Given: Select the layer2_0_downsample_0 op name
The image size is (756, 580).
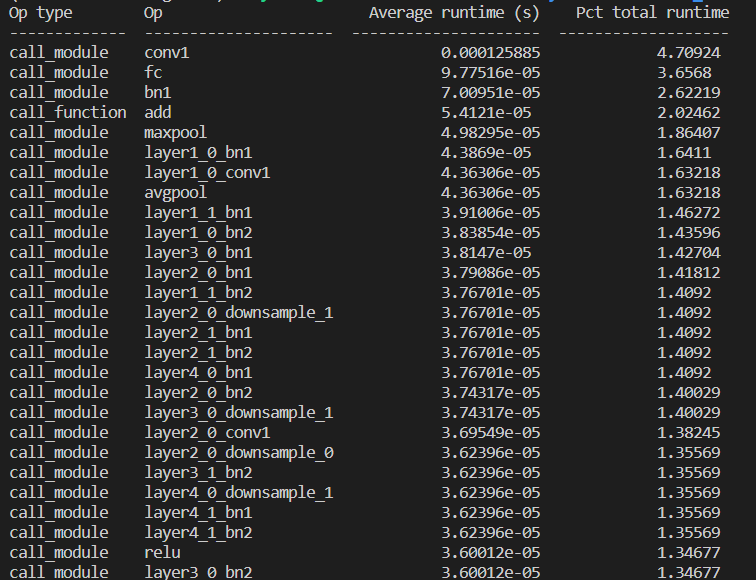Looking at the screenshot, I should tap(239, 453).
